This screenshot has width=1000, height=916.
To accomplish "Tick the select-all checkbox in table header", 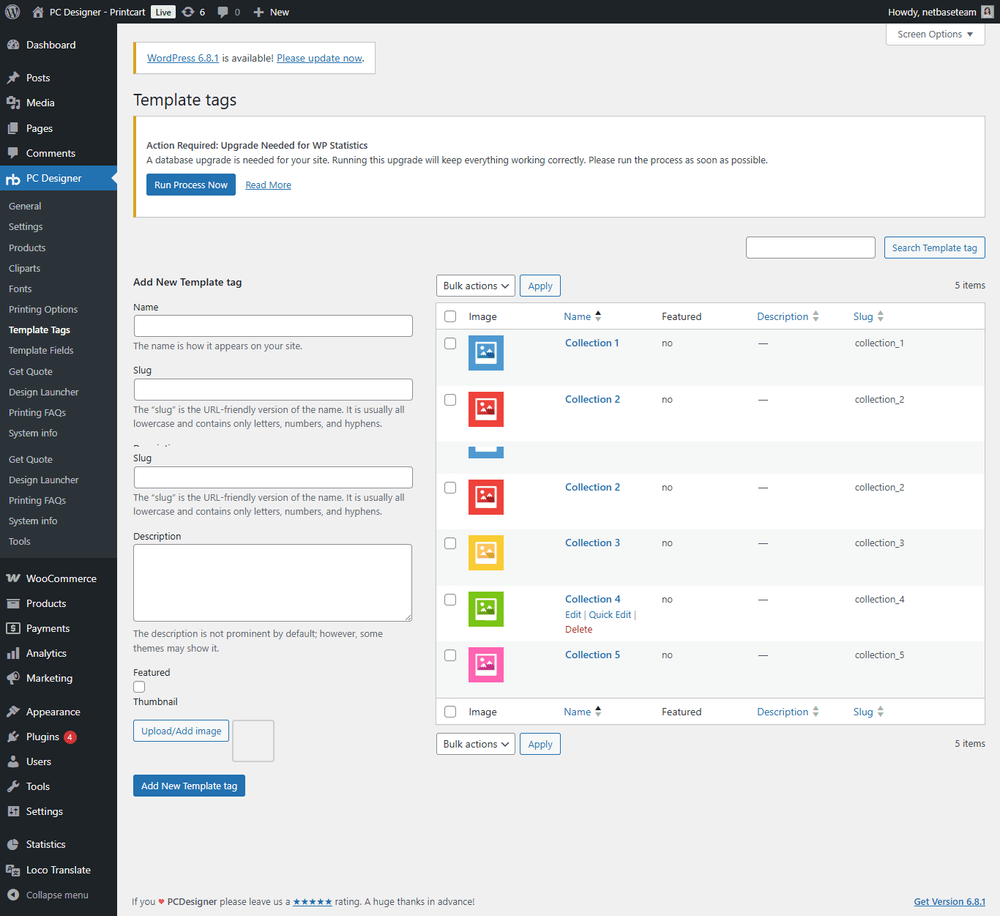I will point(450,317).
